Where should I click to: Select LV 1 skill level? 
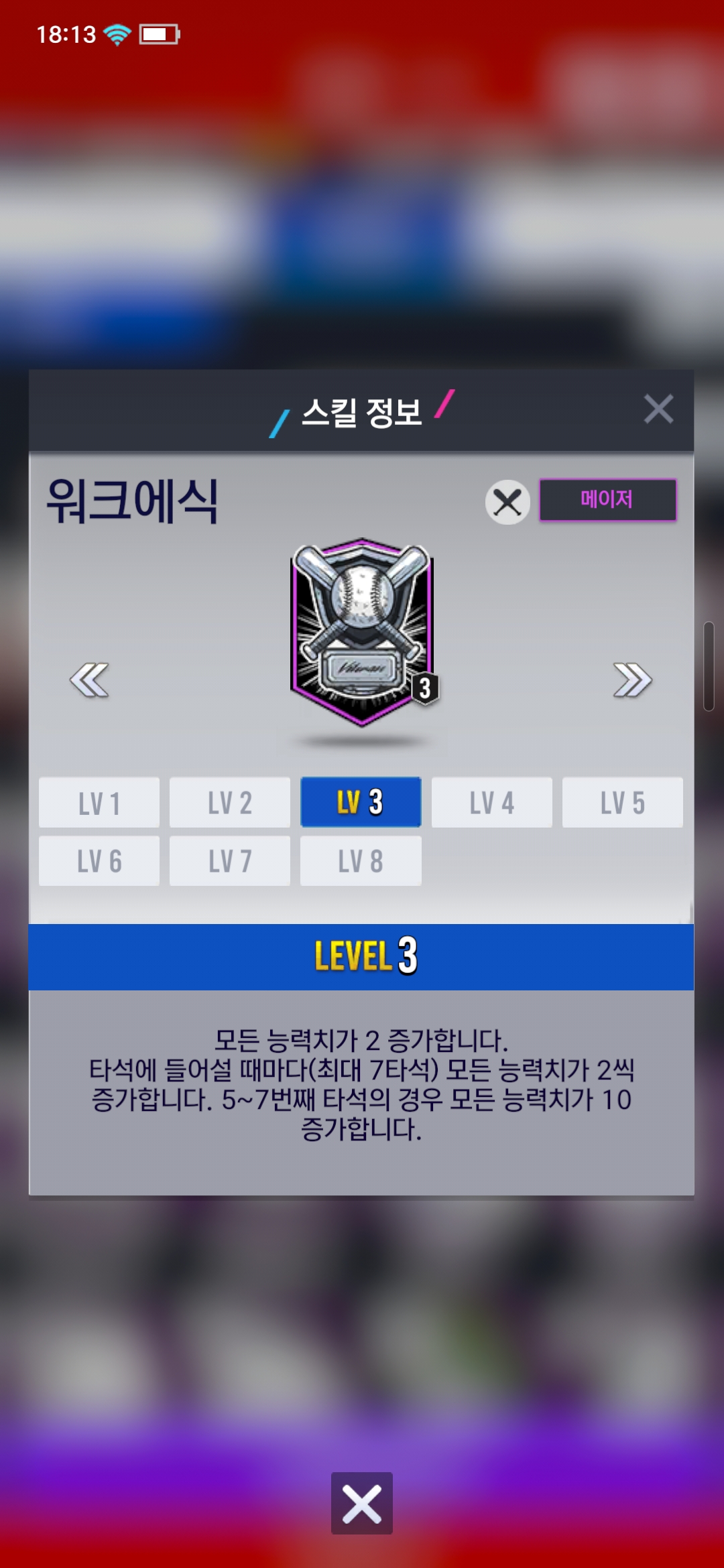point(99,802)
